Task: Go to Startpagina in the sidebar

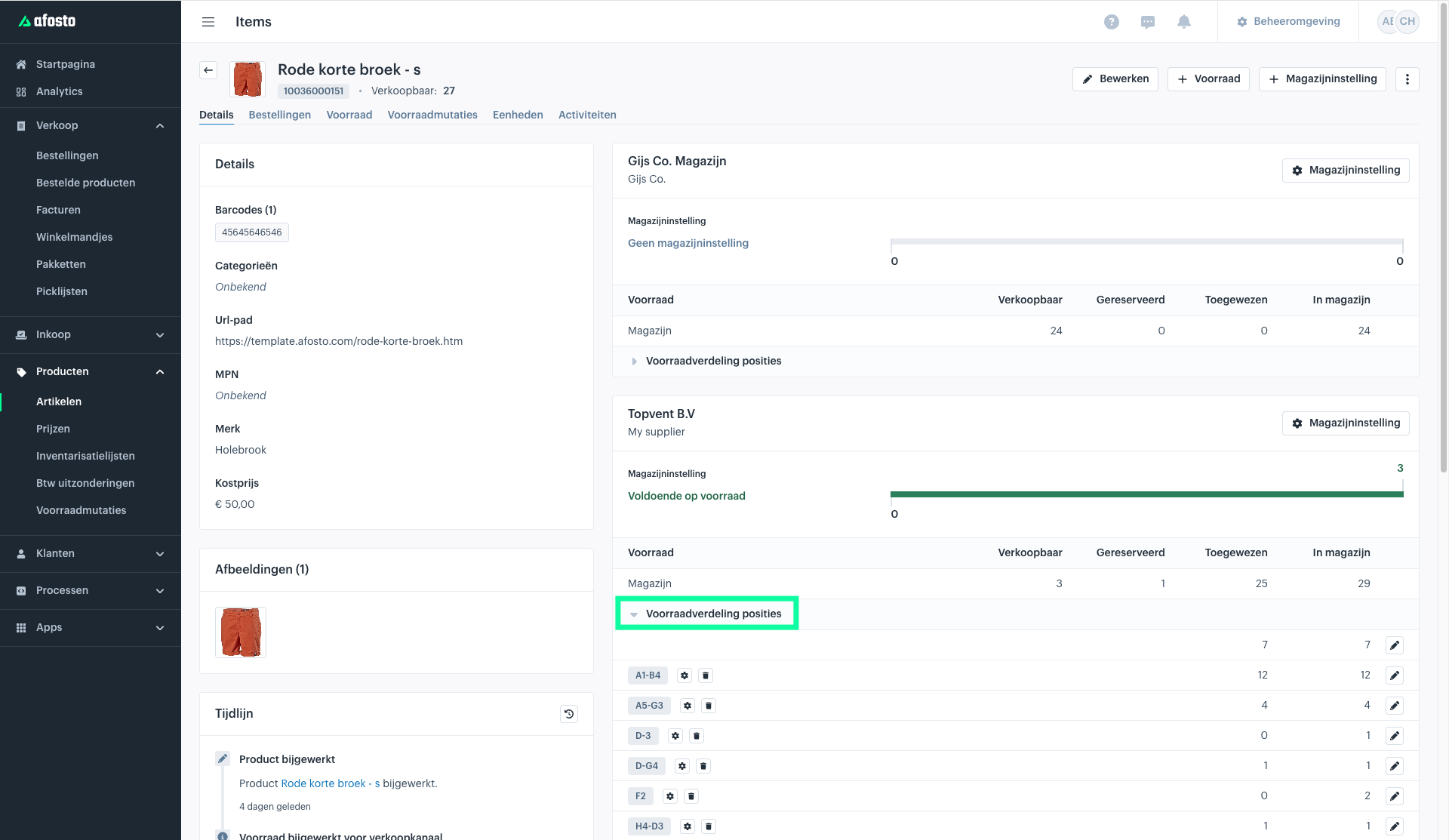Action: coord(66,64)
